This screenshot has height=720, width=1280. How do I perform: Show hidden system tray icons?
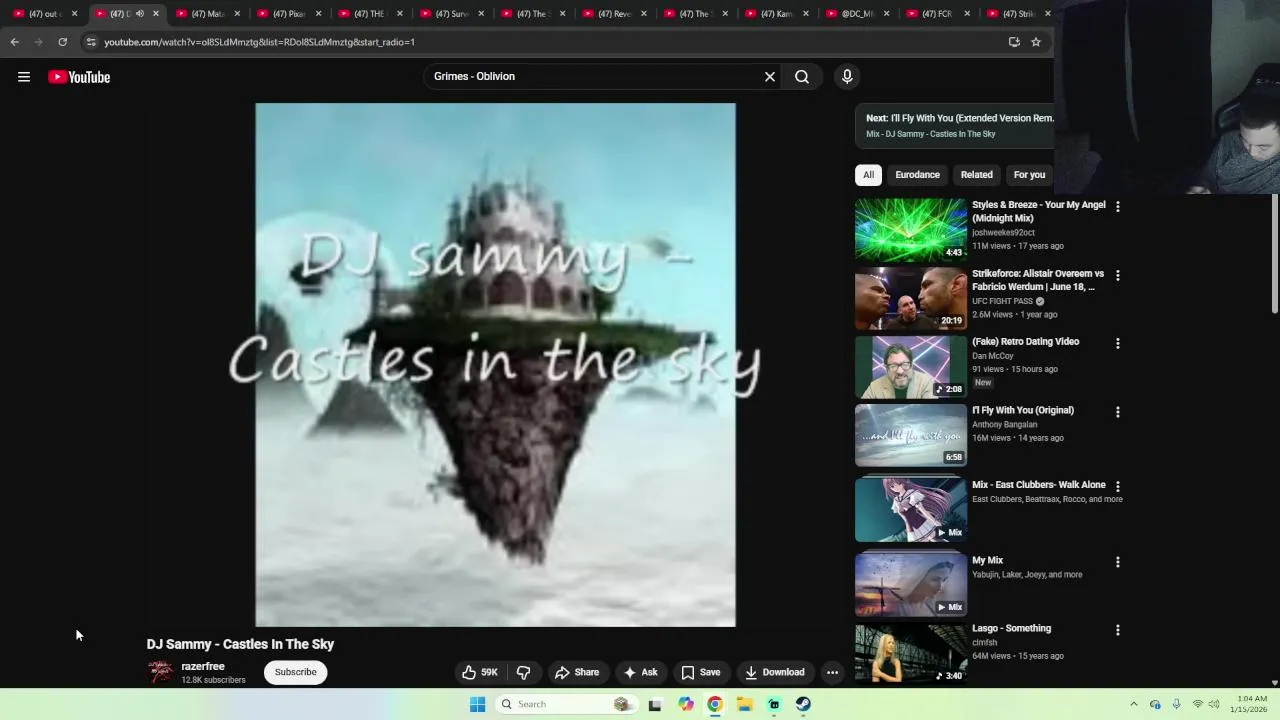pyautogui.click(x=1134, y=704)
